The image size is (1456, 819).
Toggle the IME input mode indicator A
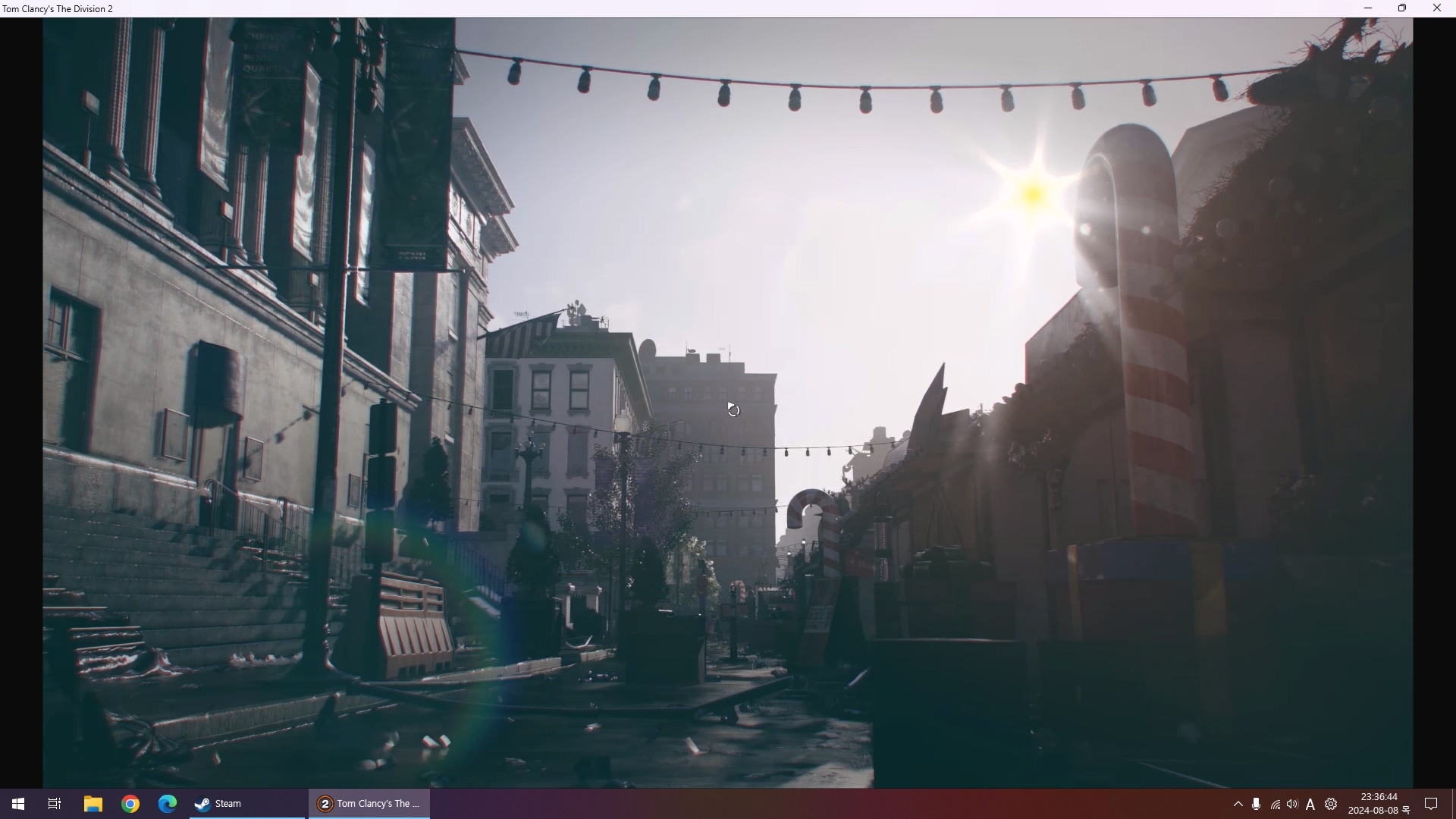(x=1310, y=805)
